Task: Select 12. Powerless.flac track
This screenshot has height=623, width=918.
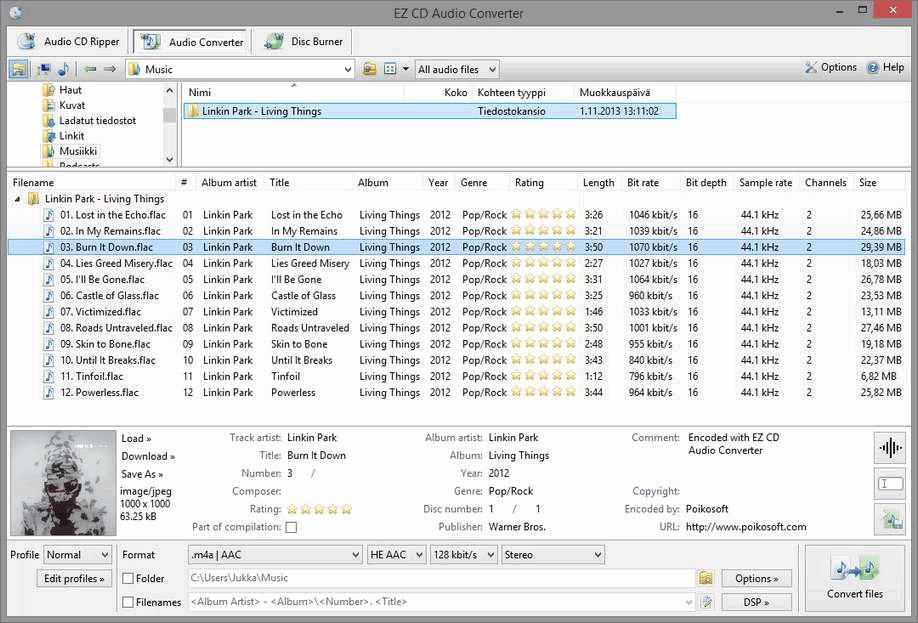Action: point(99,392)
